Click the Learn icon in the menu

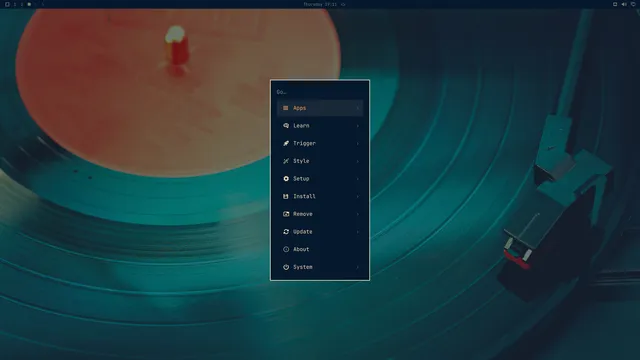click(x=286, y=126)
